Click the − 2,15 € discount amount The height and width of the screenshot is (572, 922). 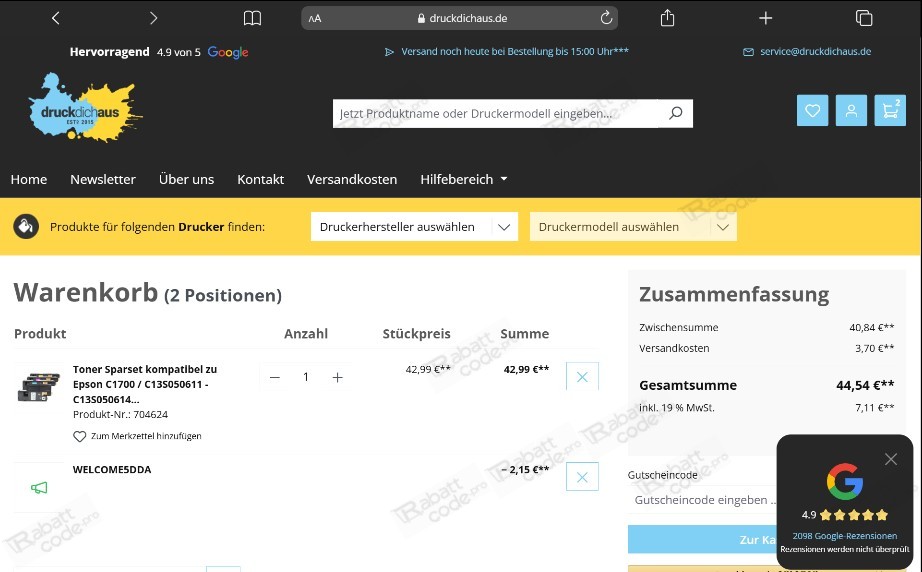pos(525,470)
